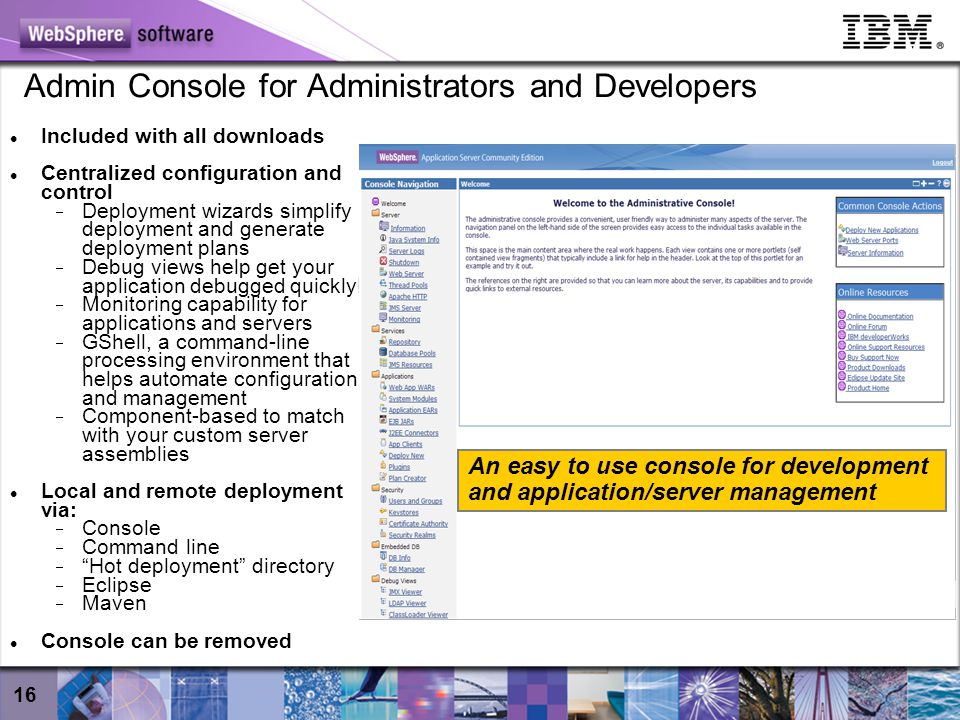This screenshot has width=960, height=720.
Task: Click the red Shutdown icon
Action: pyautogui.click(x=383, y=261)
